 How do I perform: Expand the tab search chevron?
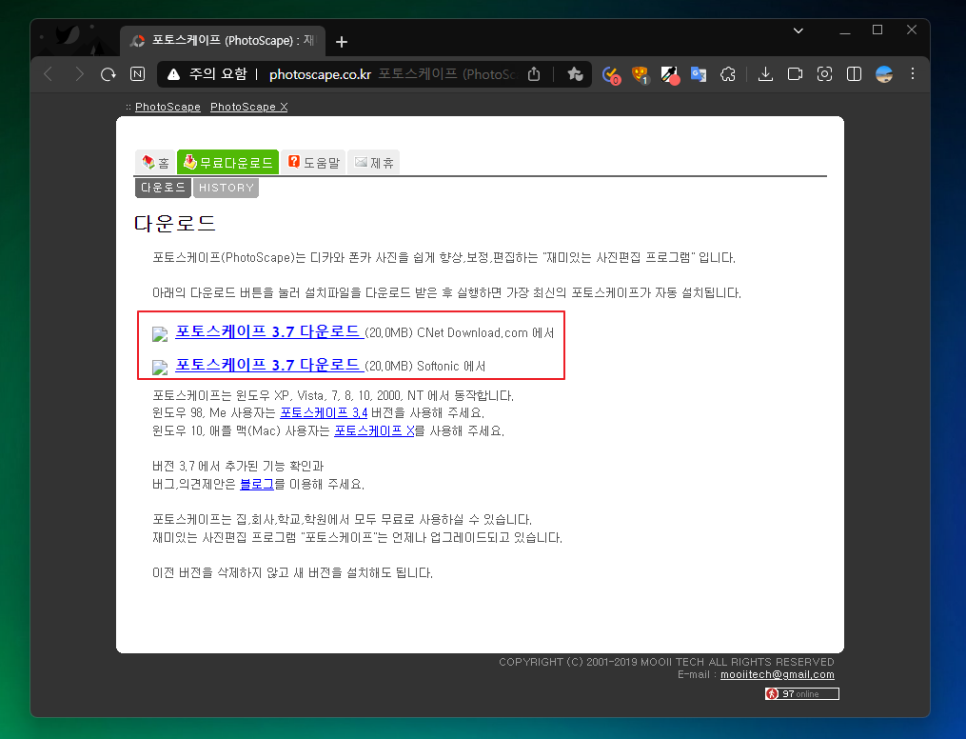pos(798,30)
